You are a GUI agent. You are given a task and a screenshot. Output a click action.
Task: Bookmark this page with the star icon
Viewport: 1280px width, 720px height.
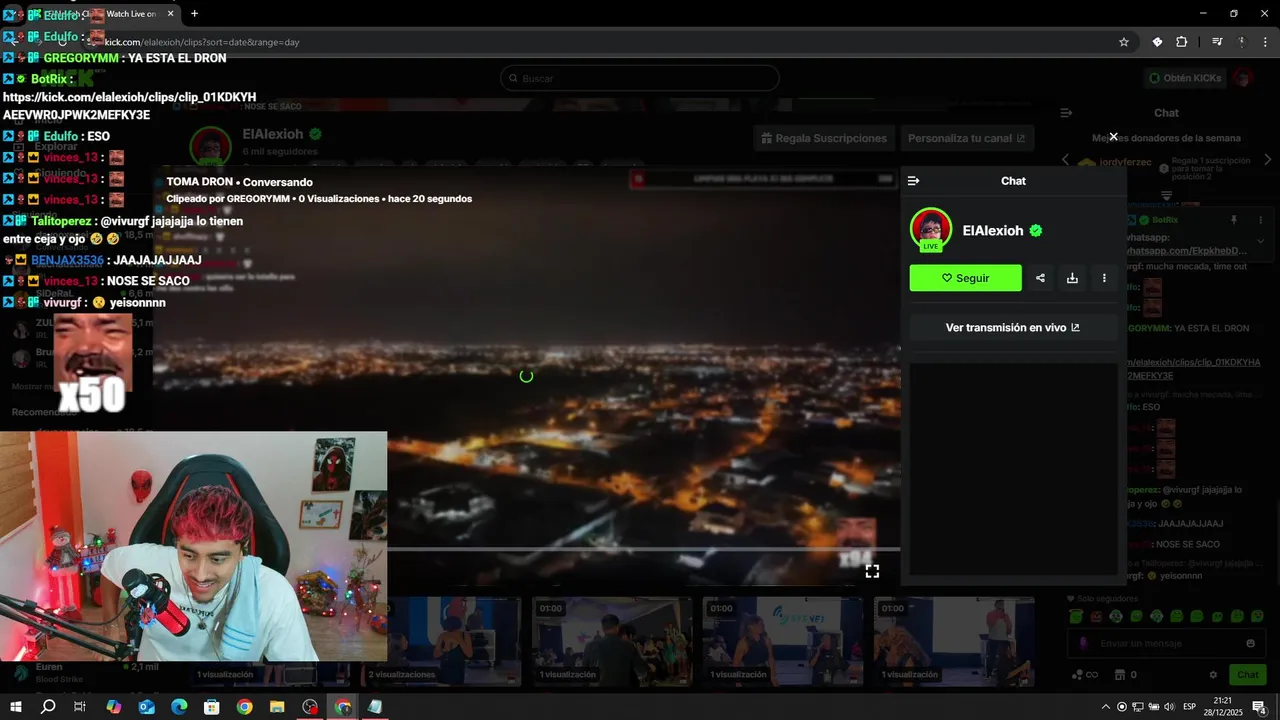(1124, 42)
